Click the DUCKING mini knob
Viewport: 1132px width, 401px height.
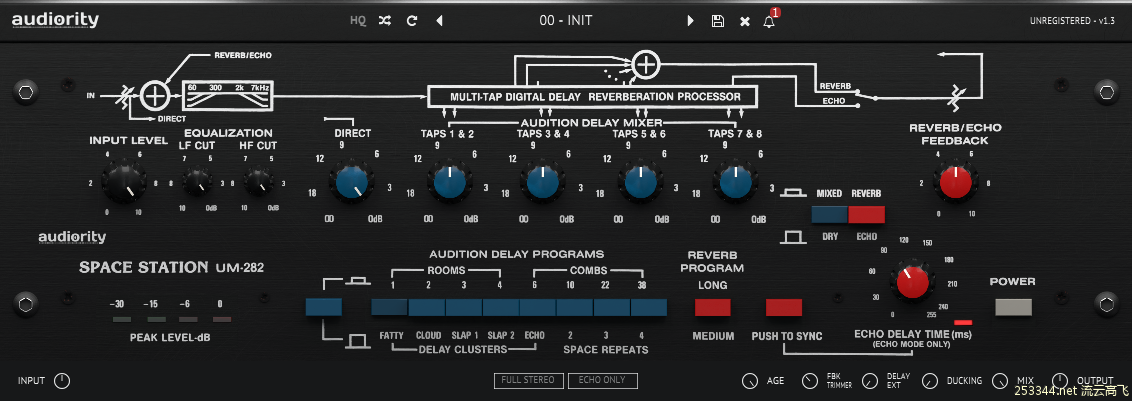[x=931, y=381]
